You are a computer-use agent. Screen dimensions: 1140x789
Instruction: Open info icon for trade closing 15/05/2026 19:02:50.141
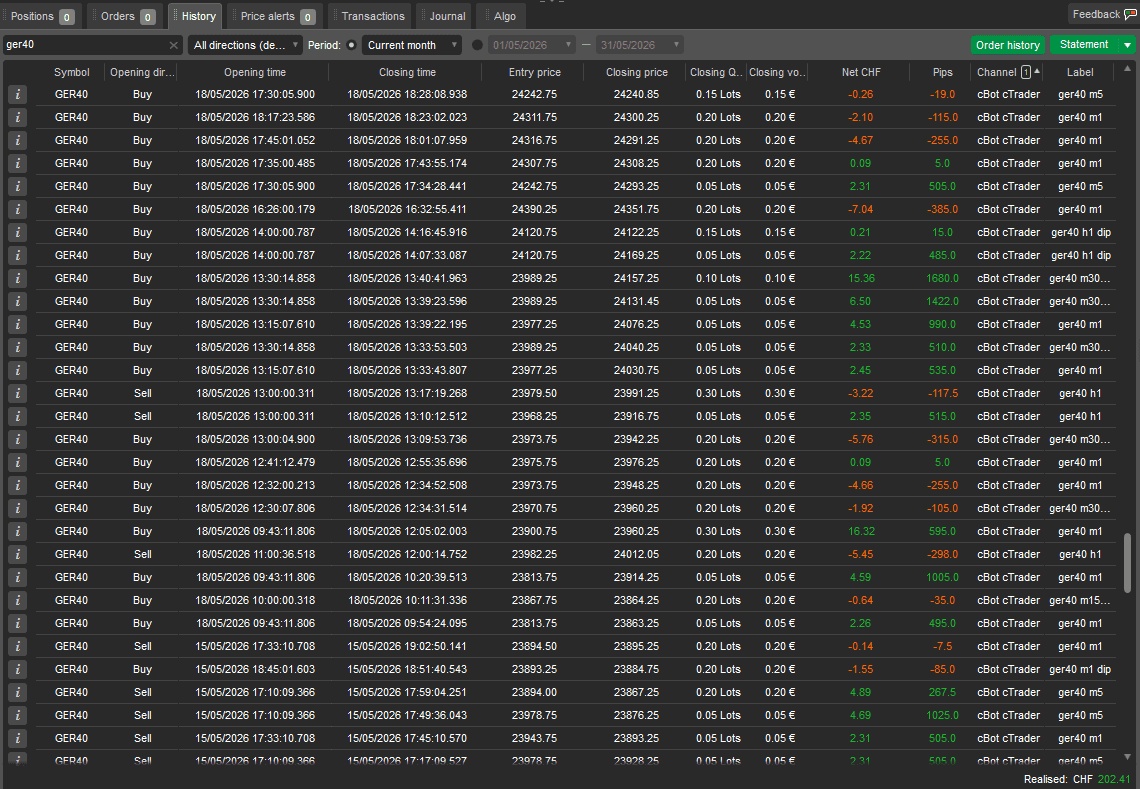tap(17, 646)
